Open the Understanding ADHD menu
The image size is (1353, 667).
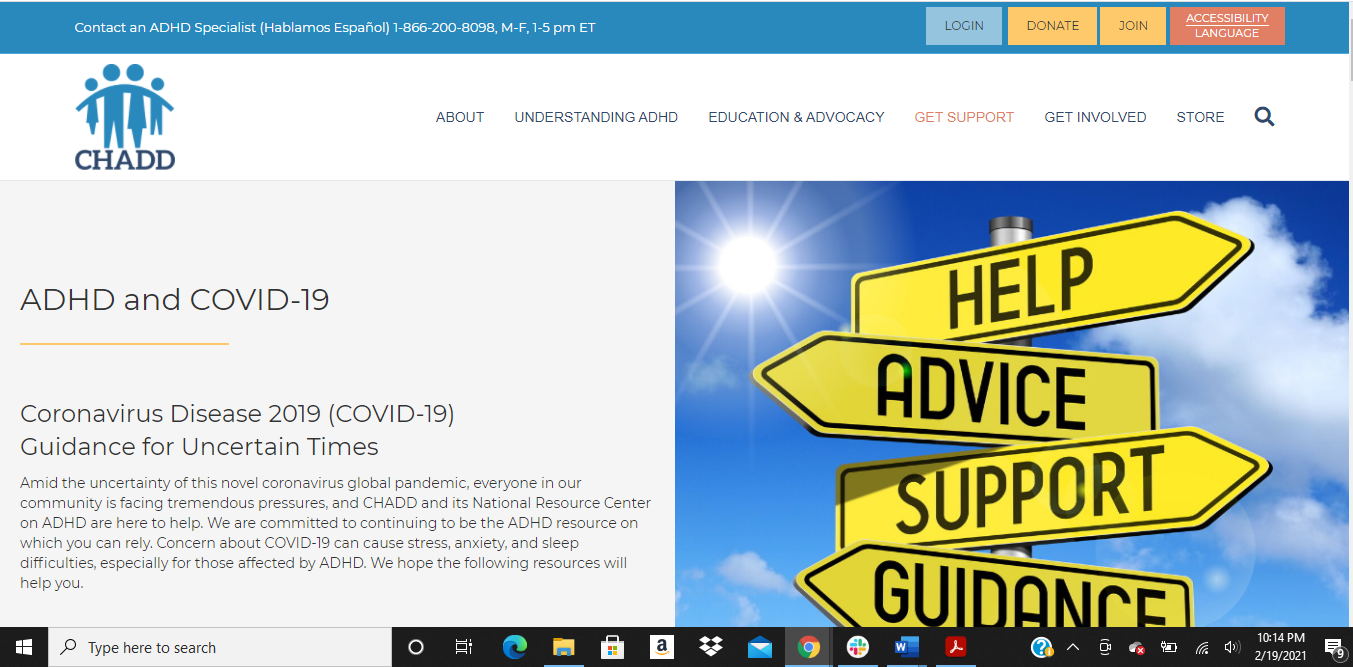coord(596,117)
